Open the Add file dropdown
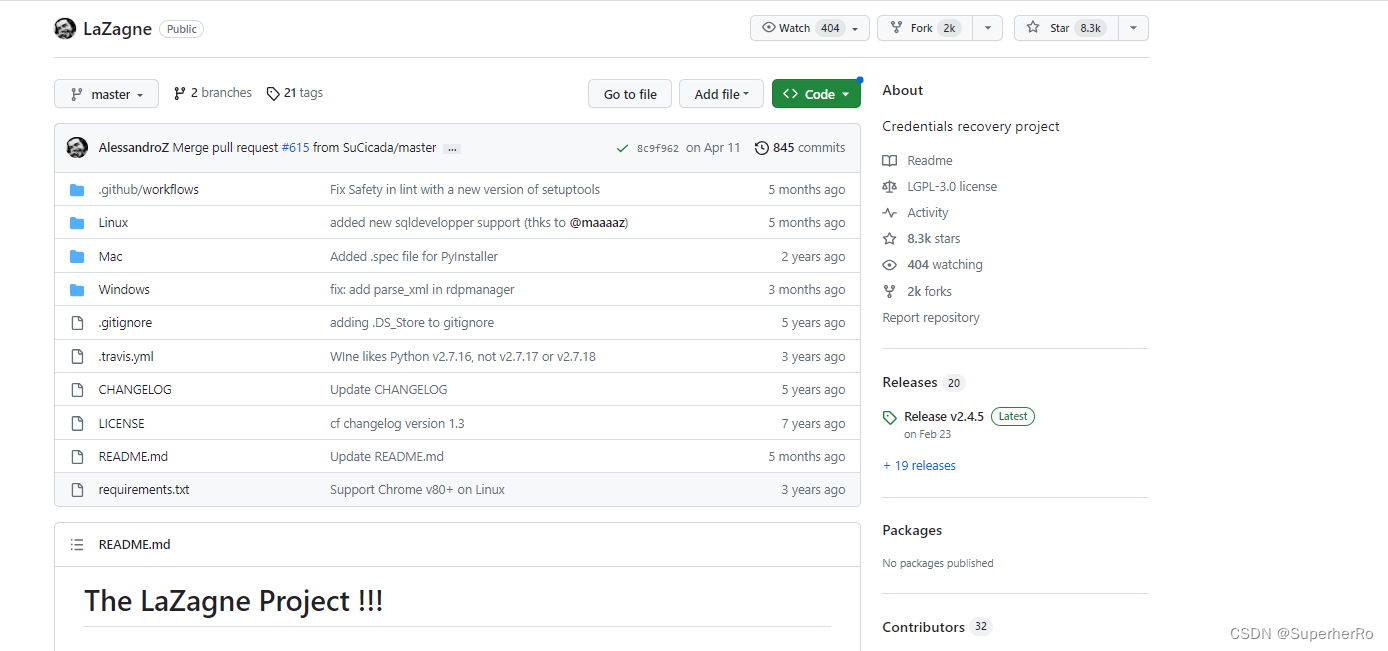The width and height of the screenshot is (1388, 651). click(721, 94)
